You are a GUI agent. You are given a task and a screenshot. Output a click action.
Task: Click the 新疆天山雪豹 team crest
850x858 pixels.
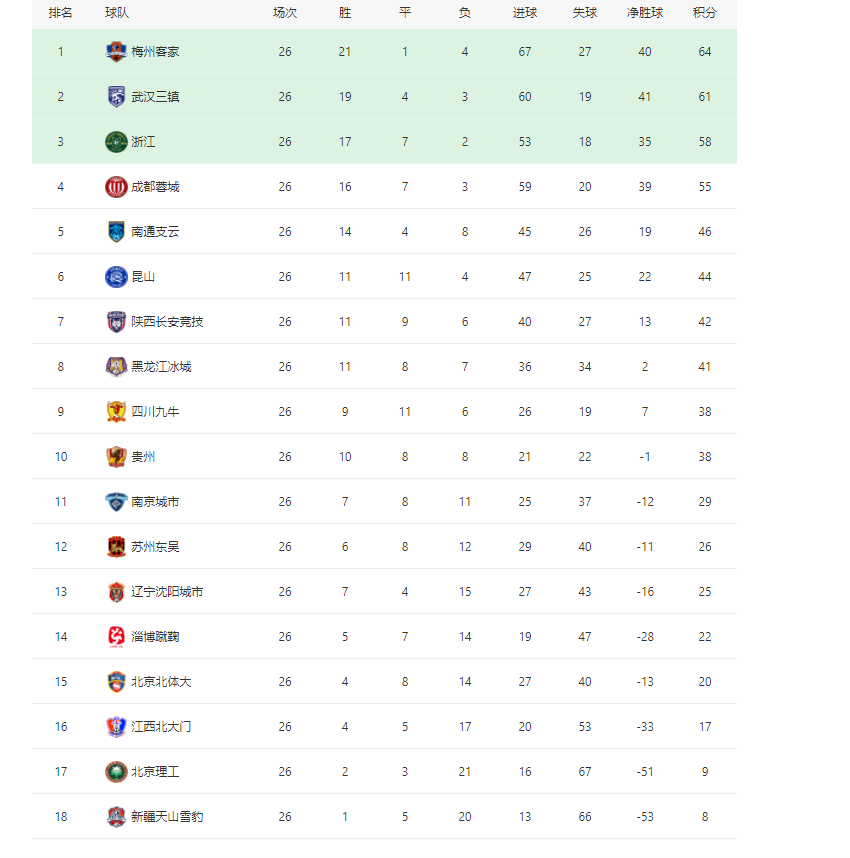[x=116, y=817]
